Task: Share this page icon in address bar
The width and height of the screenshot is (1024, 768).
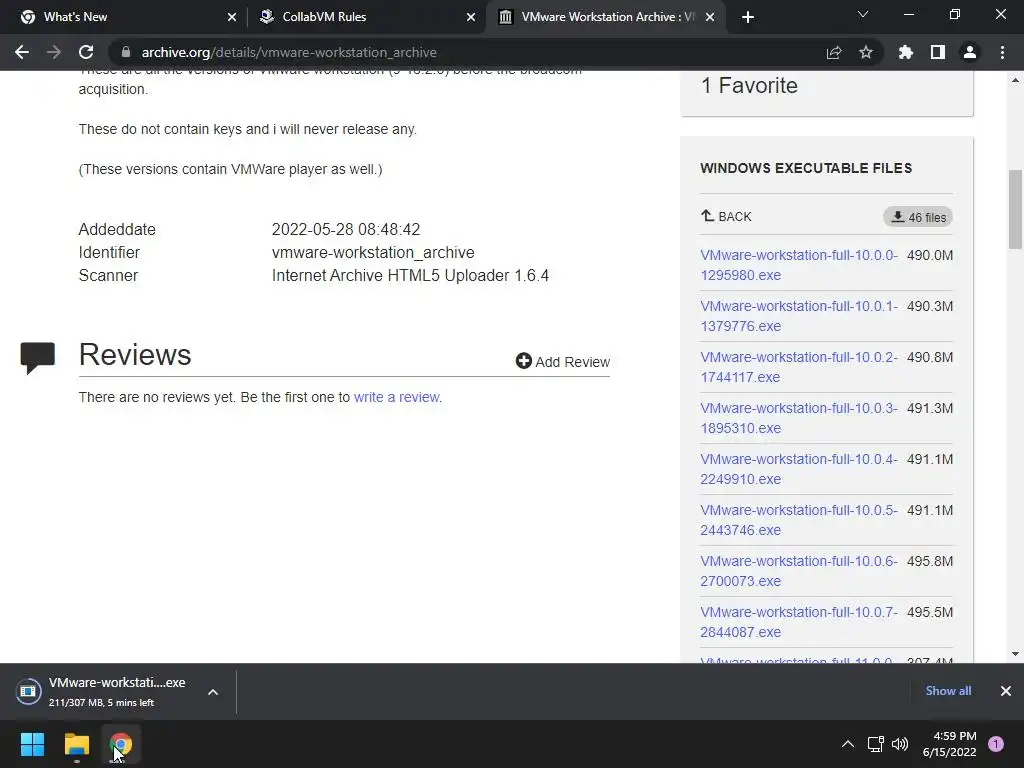Action: tap(834, 52)
